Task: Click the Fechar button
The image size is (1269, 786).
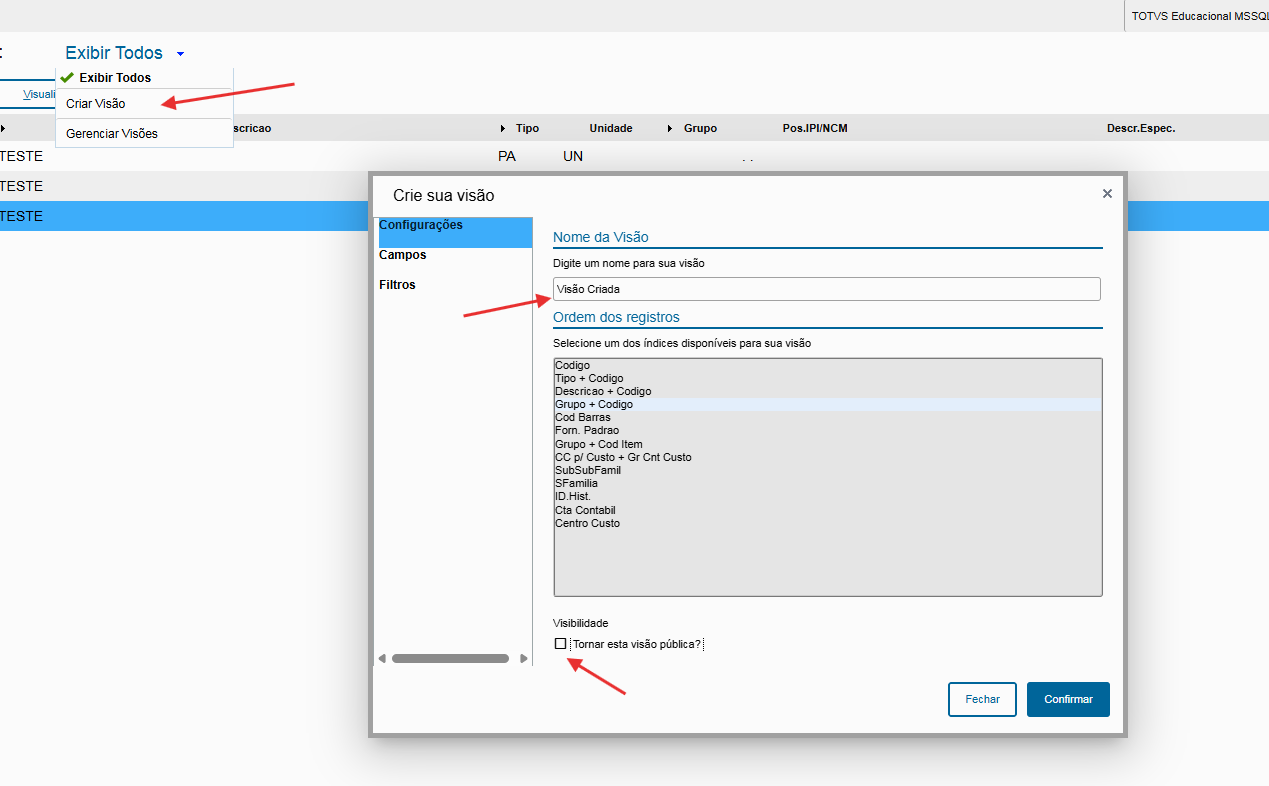Action: click(x=982, y=699)
